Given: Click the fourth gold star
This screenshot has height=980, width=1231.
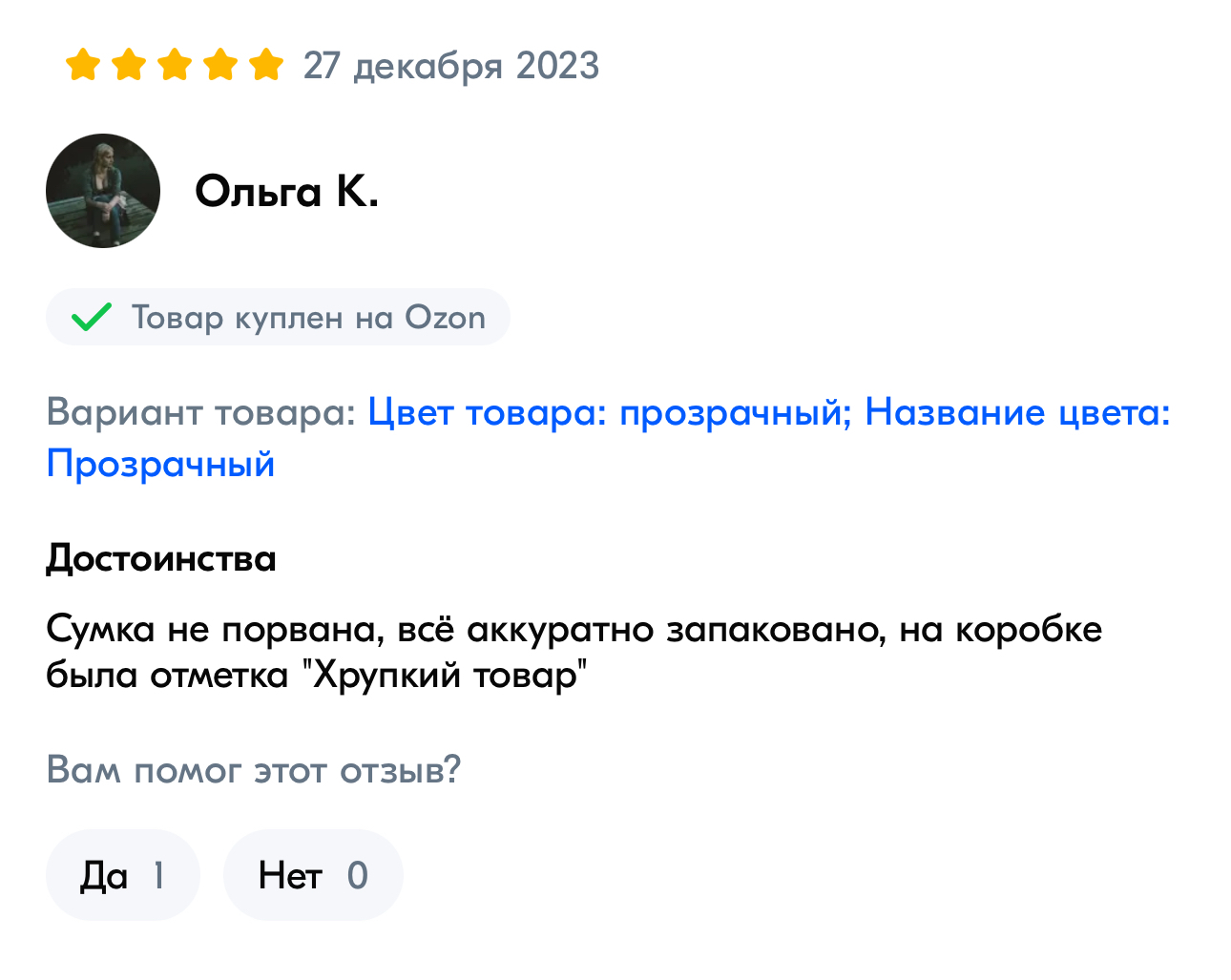Looking at the screenshot, I should pyautogui.click(x=220, y=65).
